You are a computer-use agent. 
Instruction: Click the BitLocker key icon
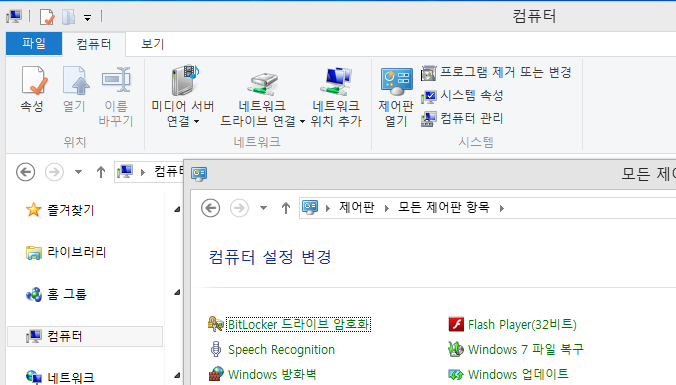[x=216, y=324]
